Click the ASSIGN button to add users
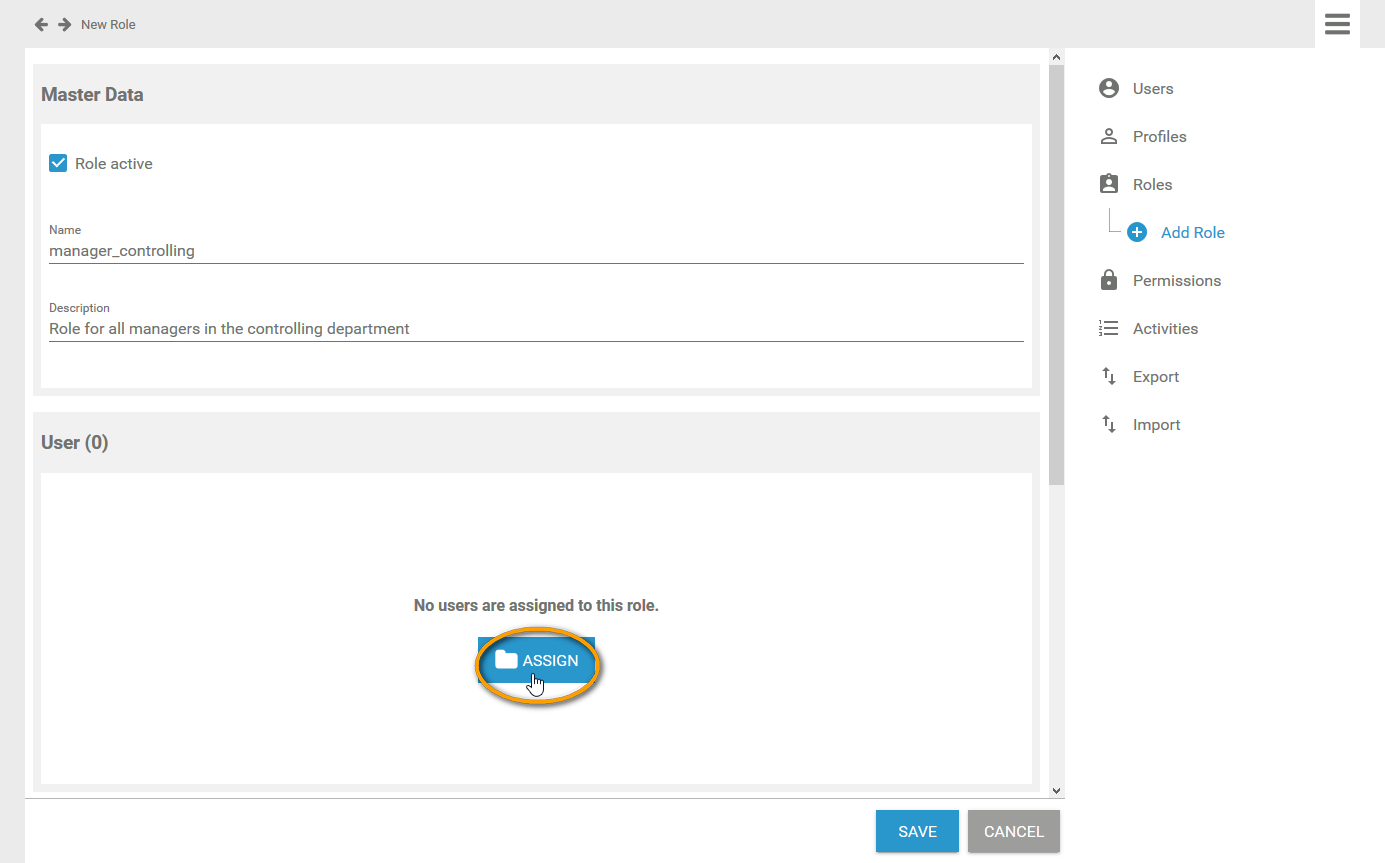Screen dimensions: 1385x863 [537, 661]
